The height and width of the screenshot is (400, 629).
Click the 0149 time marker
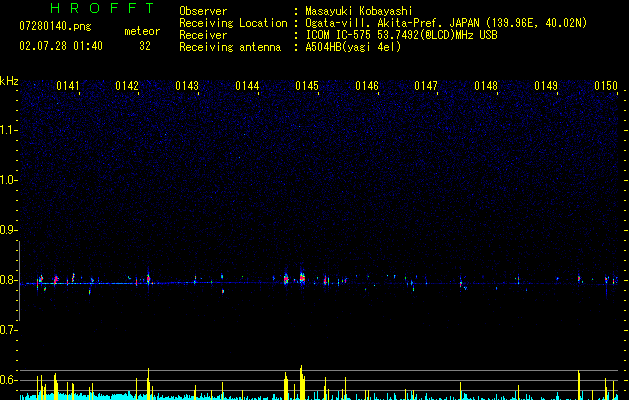[546, 86]
